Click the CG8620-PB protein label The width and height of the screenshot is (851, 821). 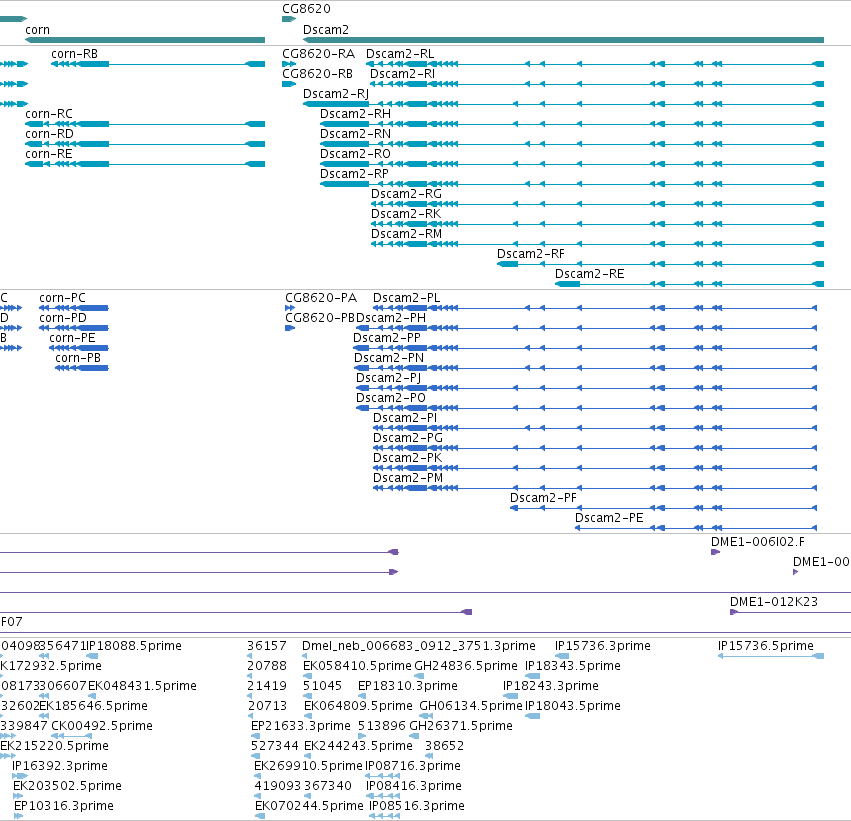coord(320,318)
